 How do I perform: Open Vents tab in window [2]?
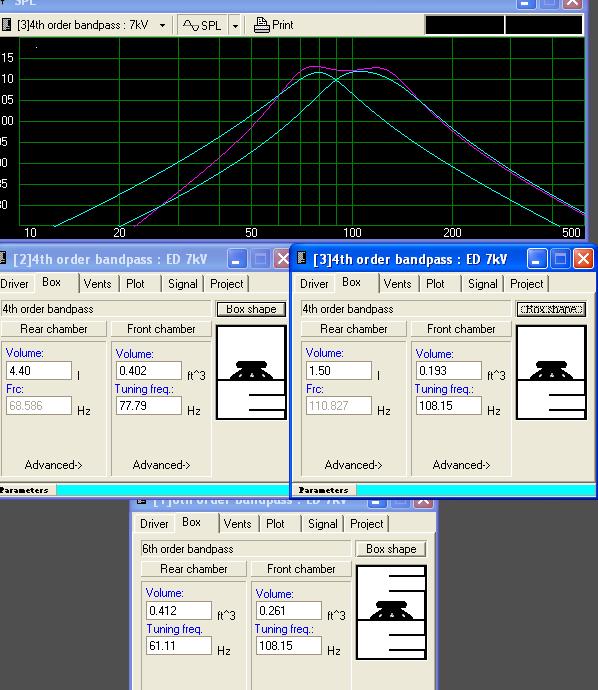pos(97,284)
